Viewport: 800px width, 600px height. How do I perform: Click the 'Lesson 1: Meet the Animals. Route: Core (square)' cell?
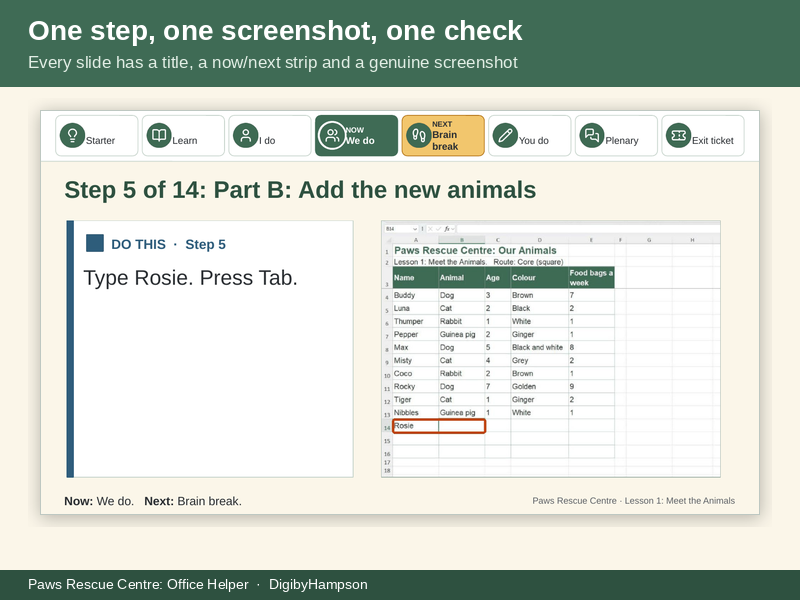479,262
